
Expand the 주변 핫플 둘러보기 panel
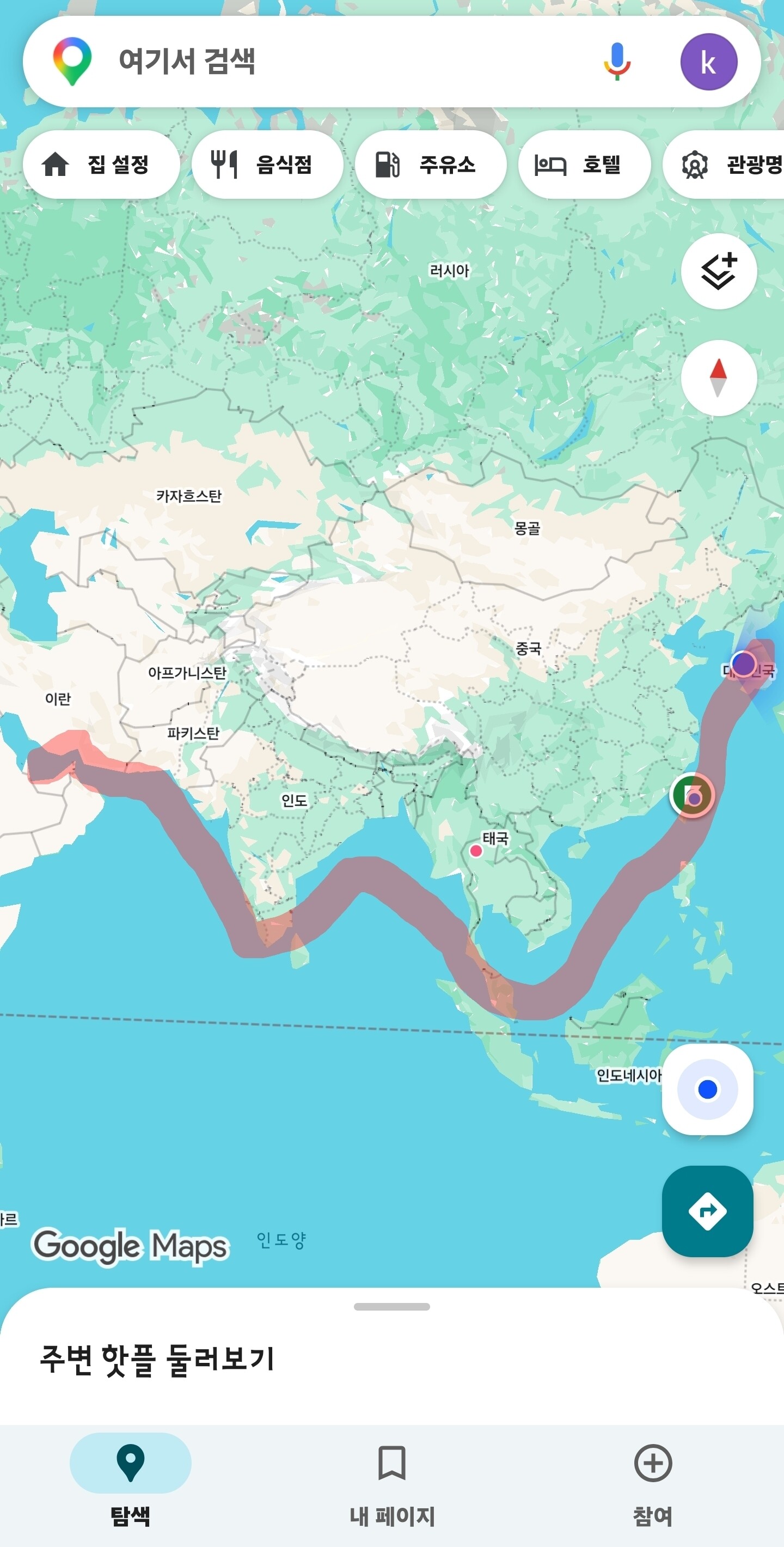pos(157,1359)
